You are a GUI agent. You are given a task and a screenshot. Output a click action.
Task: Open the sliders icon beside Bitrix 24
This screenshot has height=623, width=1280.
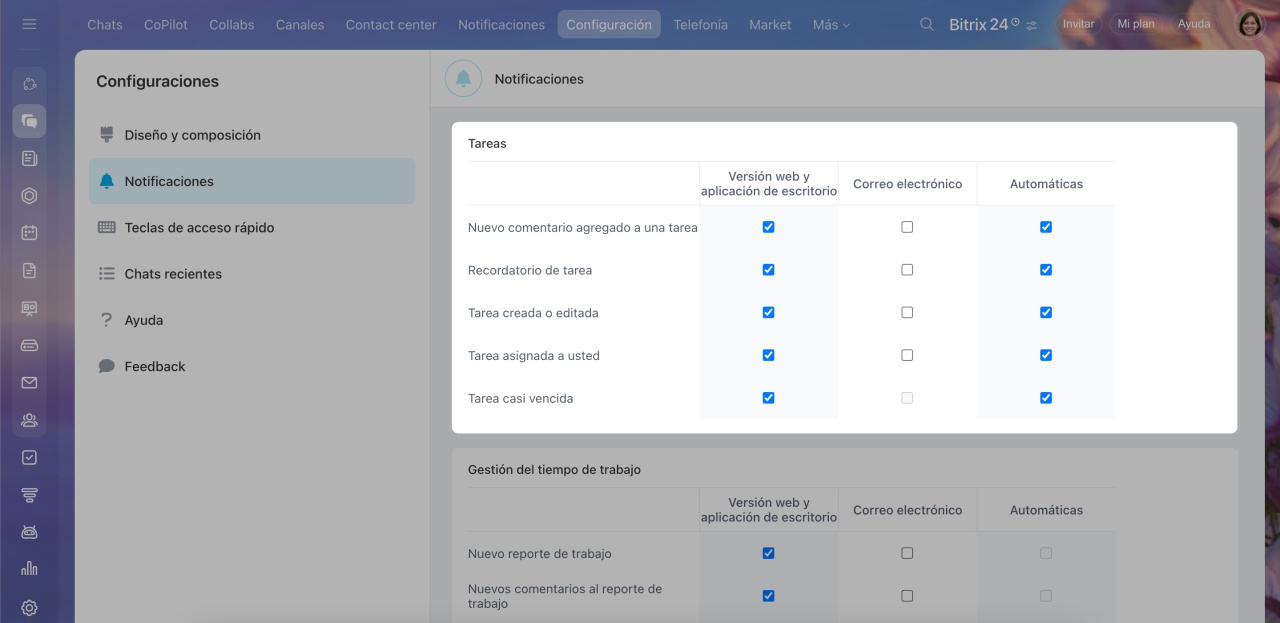pos(1031,25)
